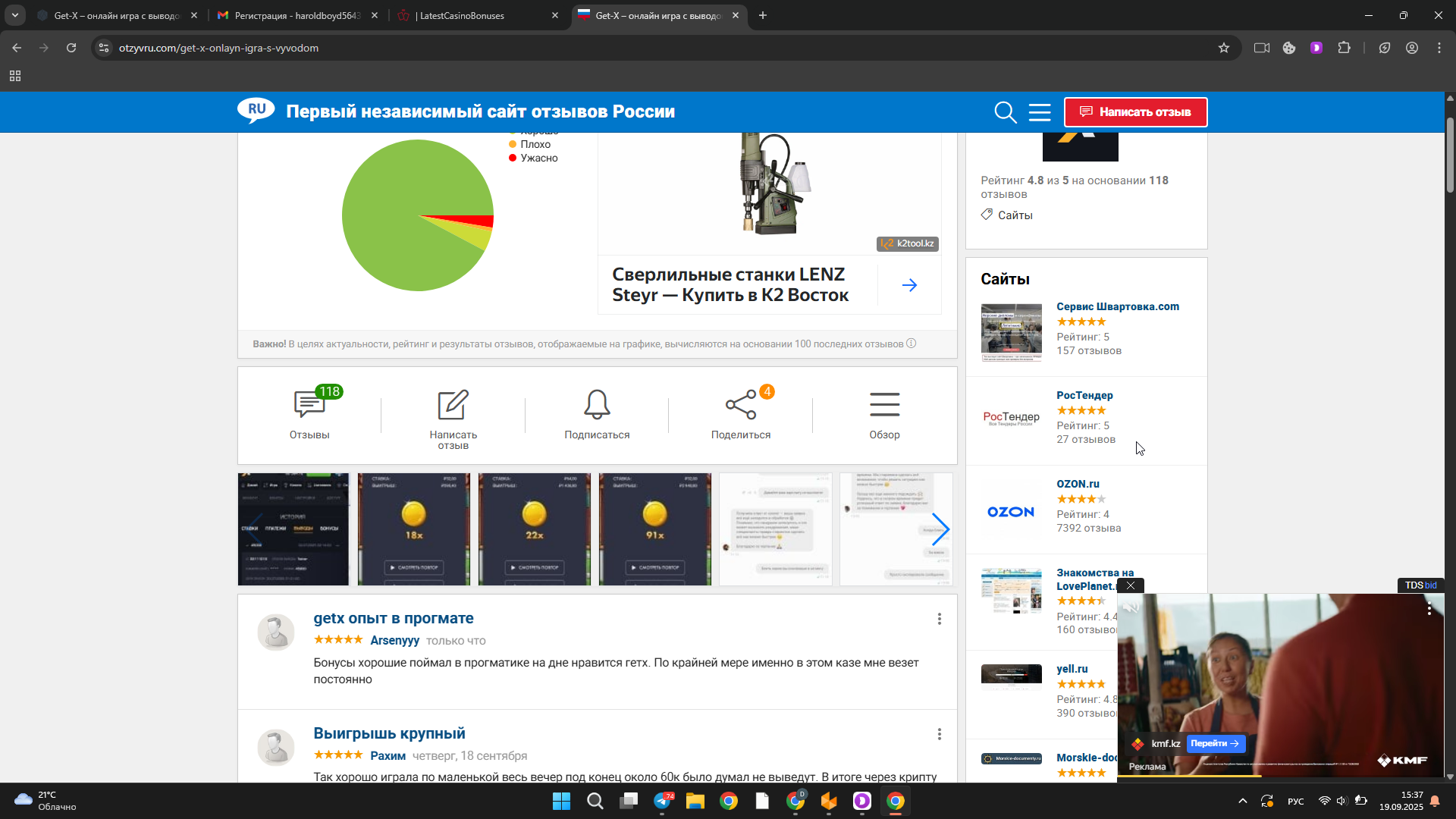This screenshot has height=819, width=1456.
Task: Open the OZON logo thumbnail
Action: click(x=1011, y=512)
